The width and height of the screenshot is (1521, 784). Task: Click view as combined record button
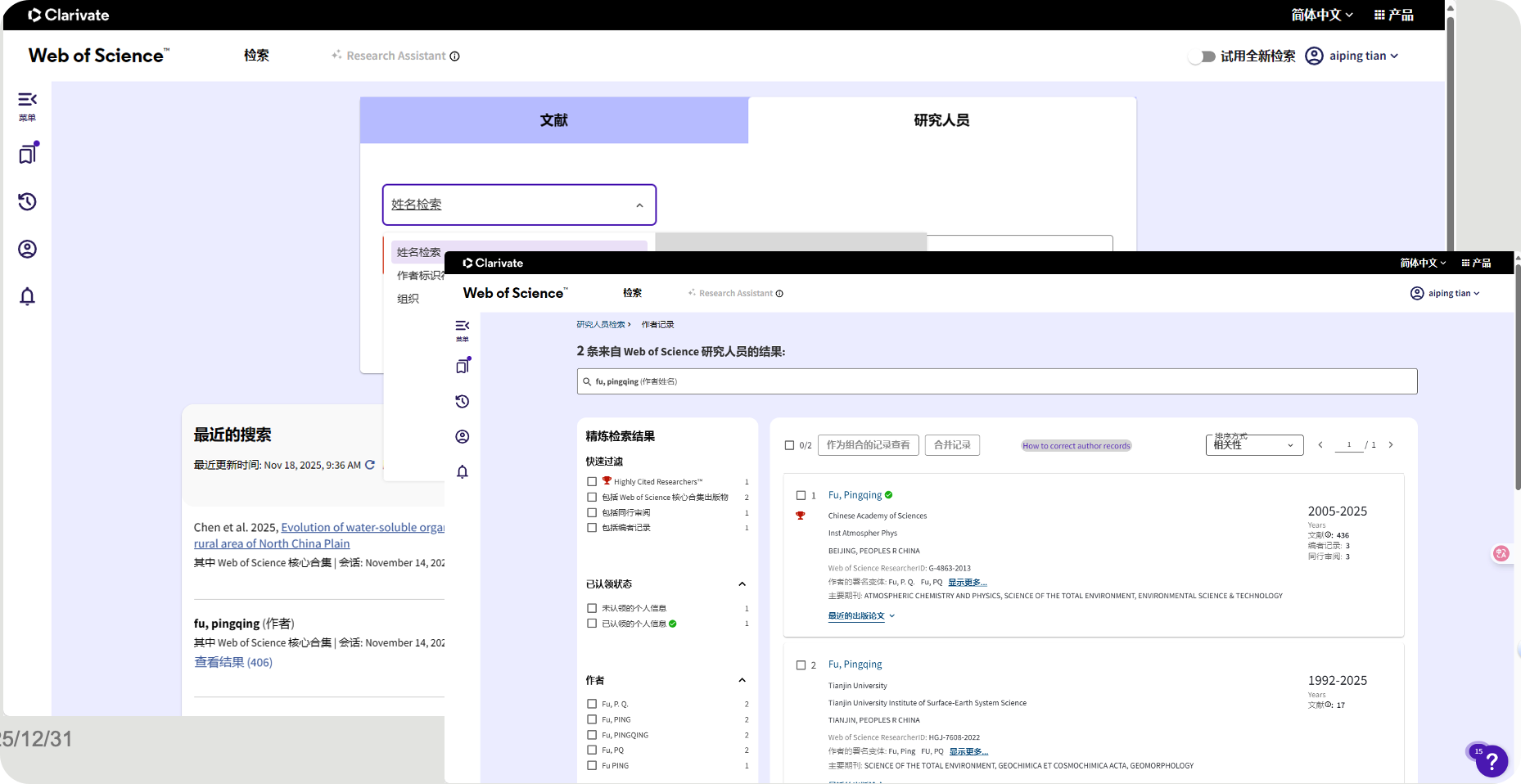point(869,445)
